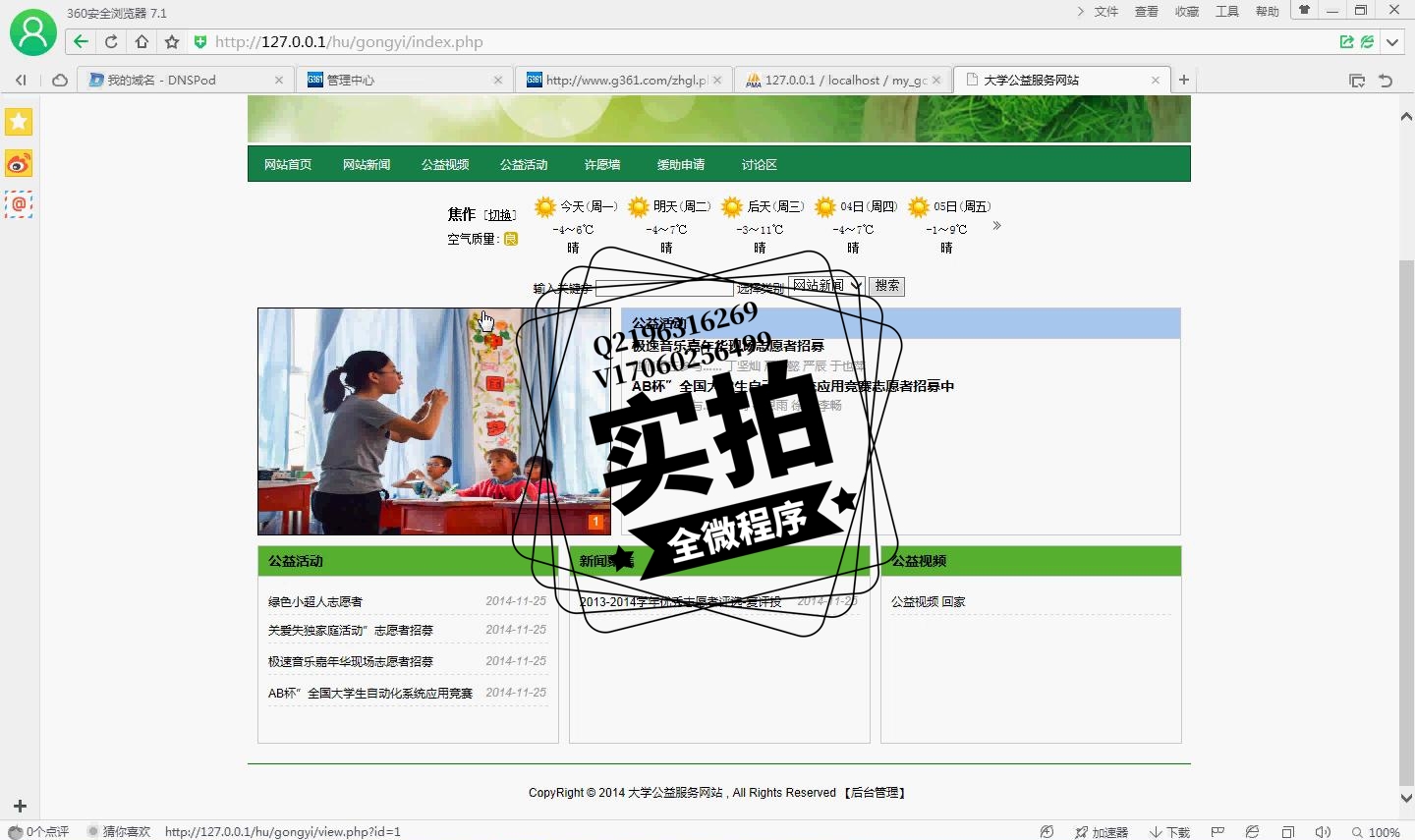Open the 查看 menu

pyautogui.click(x=1147, y=12)
